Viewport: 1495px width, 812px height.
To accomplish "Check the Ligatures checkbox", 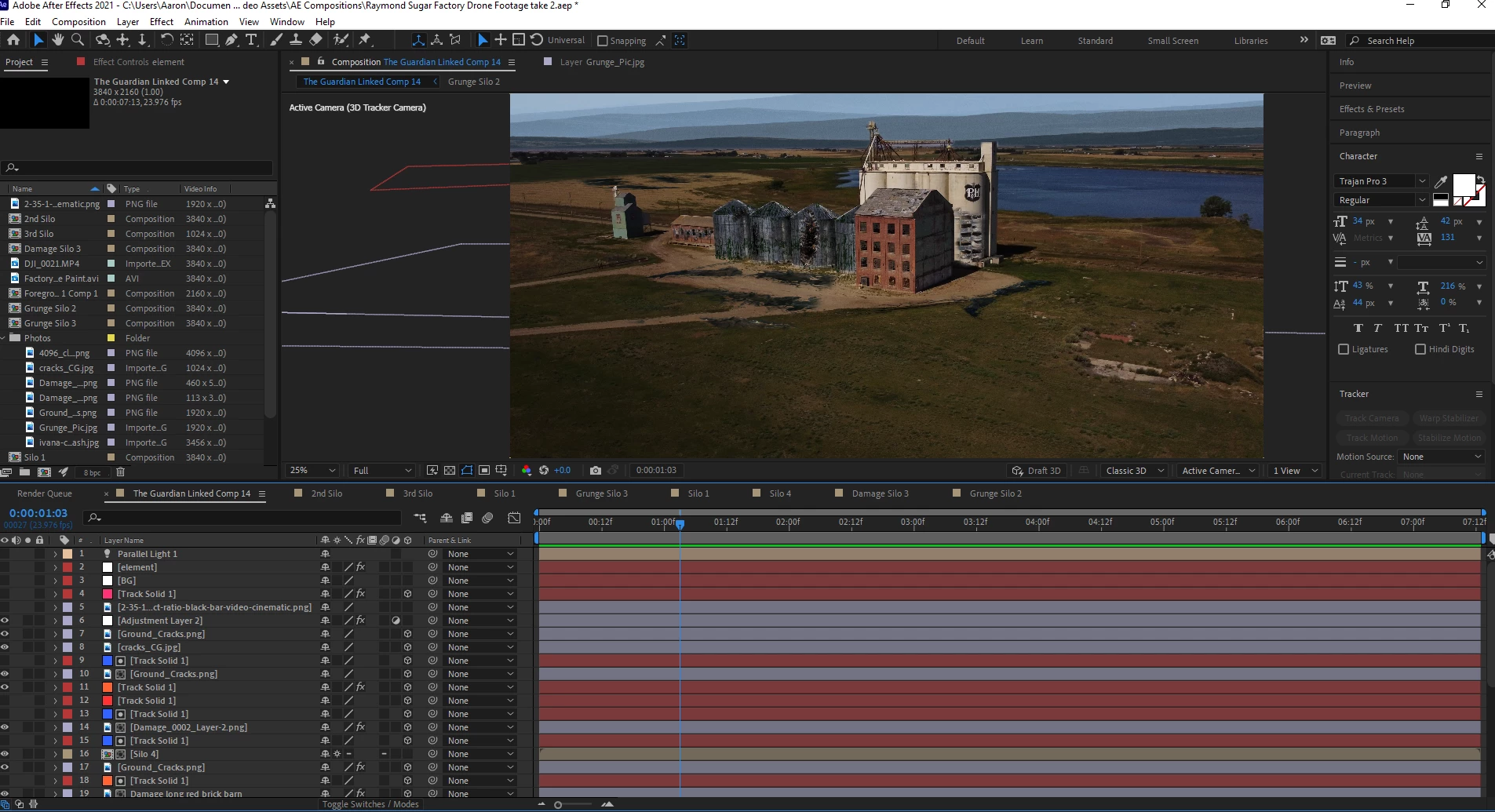I will coord(1344,349).
